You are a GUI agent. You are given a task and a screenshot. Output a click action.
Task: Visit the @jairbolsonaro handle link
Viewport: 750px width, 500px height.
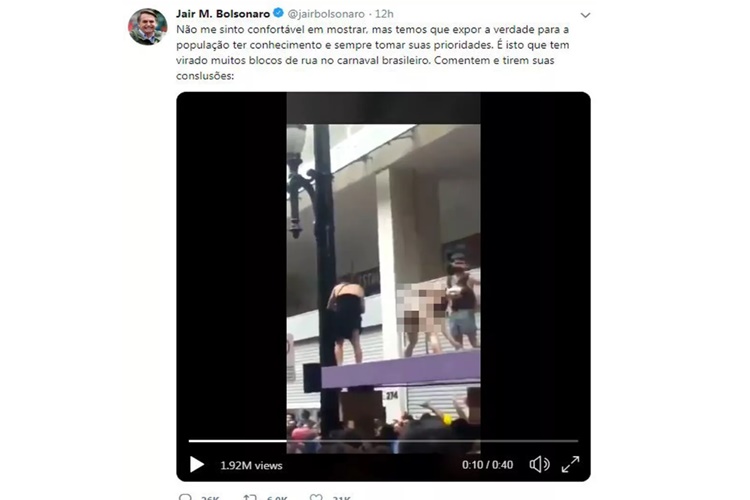(326, 14)
